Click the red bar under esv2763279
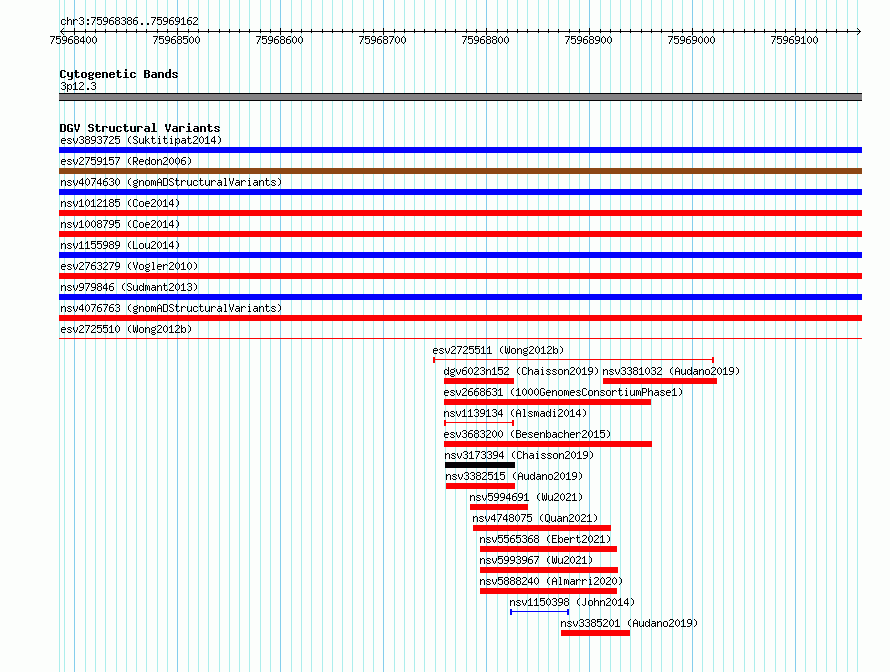 [x=460, y=276]
